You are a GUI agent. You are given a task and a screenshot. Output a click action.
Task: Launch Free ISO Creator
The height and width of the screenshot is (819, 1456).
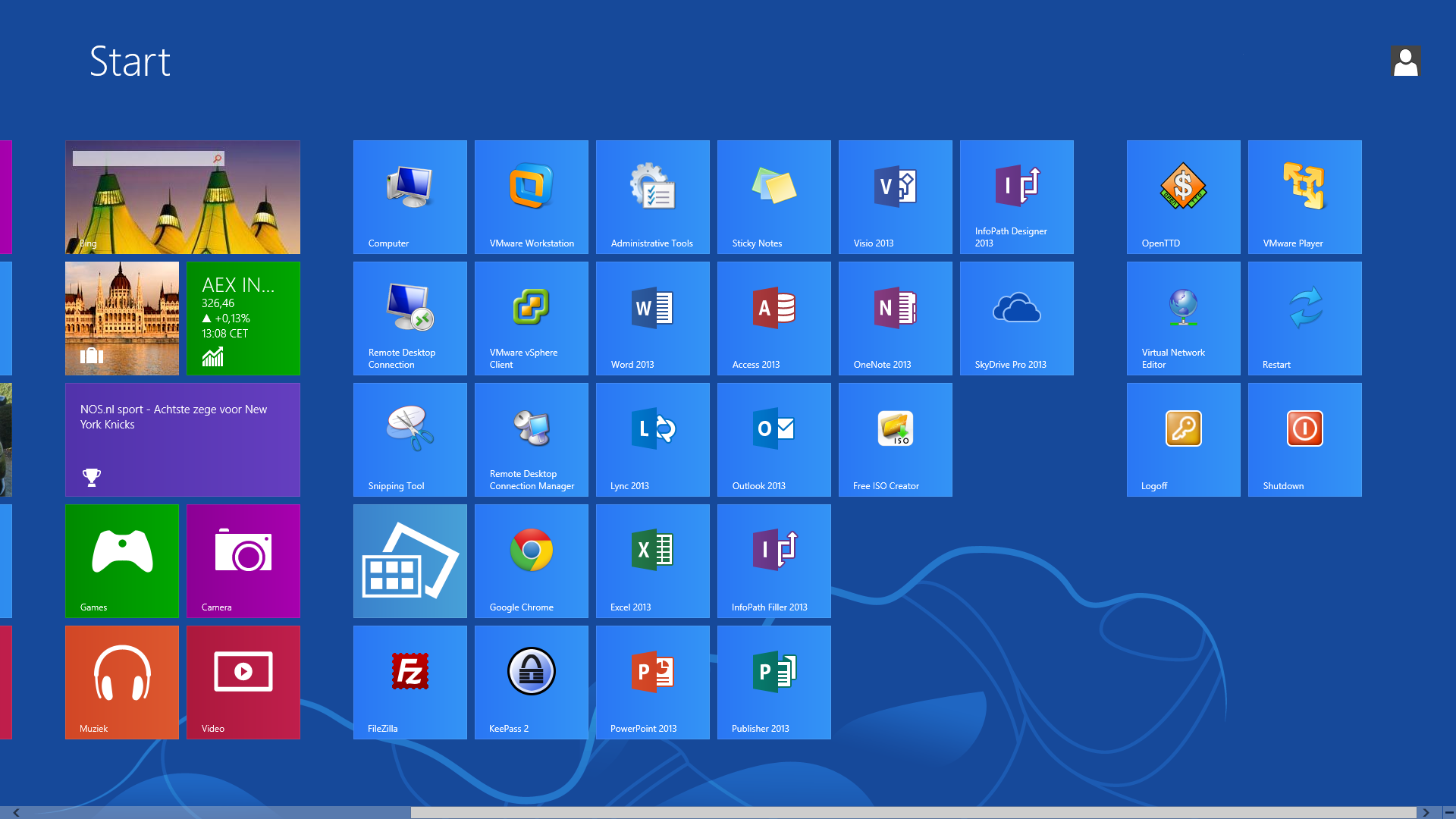(x=895, y=439)
